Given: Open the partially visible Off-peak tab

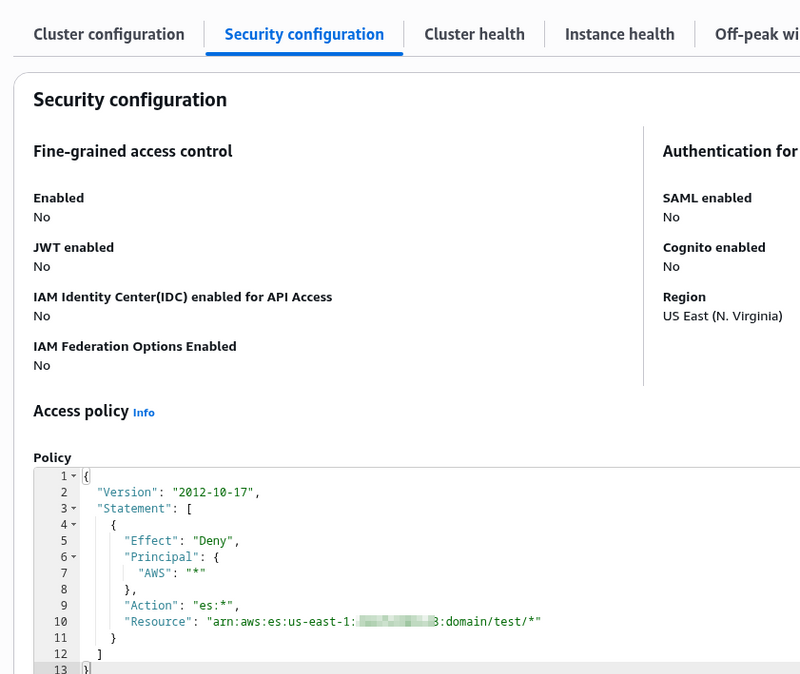Looking at the screenshot, I should (756, 34).
